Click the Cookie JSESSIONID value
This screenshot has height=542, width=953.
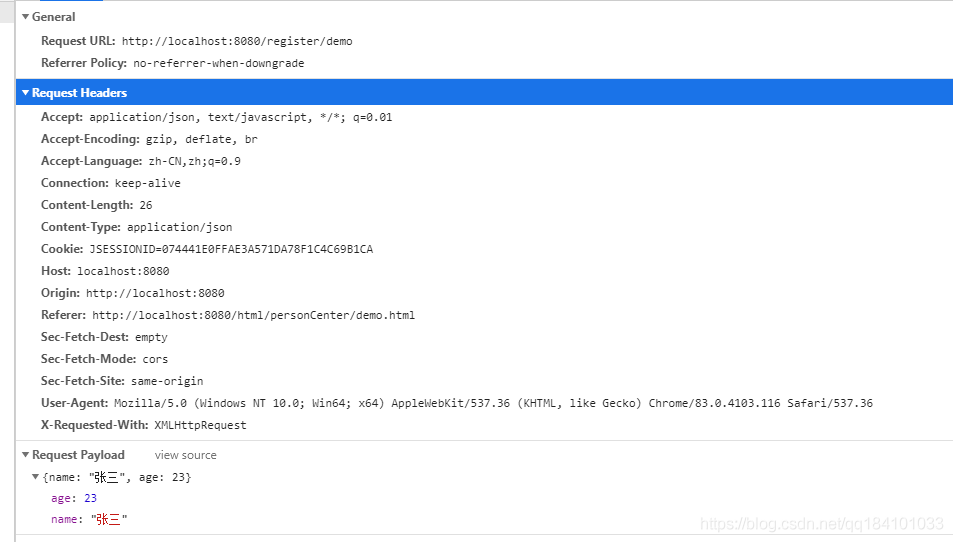pyautogui.click(x=231, y=249)
